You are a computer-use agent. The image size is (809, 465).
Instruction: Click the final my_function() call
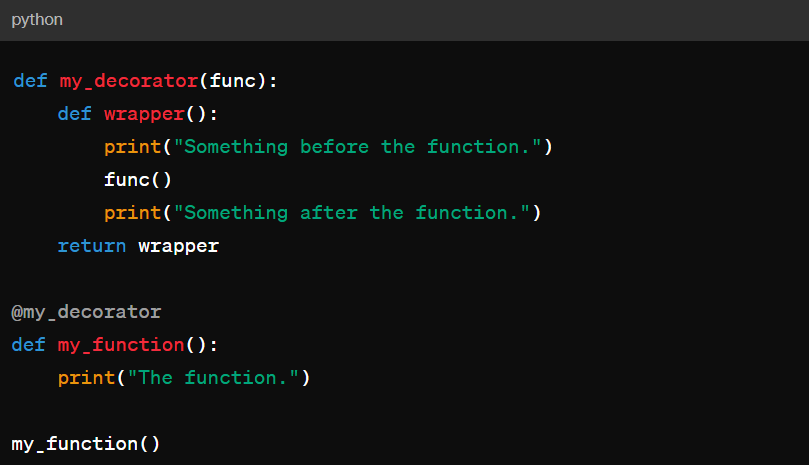[86, 444]
